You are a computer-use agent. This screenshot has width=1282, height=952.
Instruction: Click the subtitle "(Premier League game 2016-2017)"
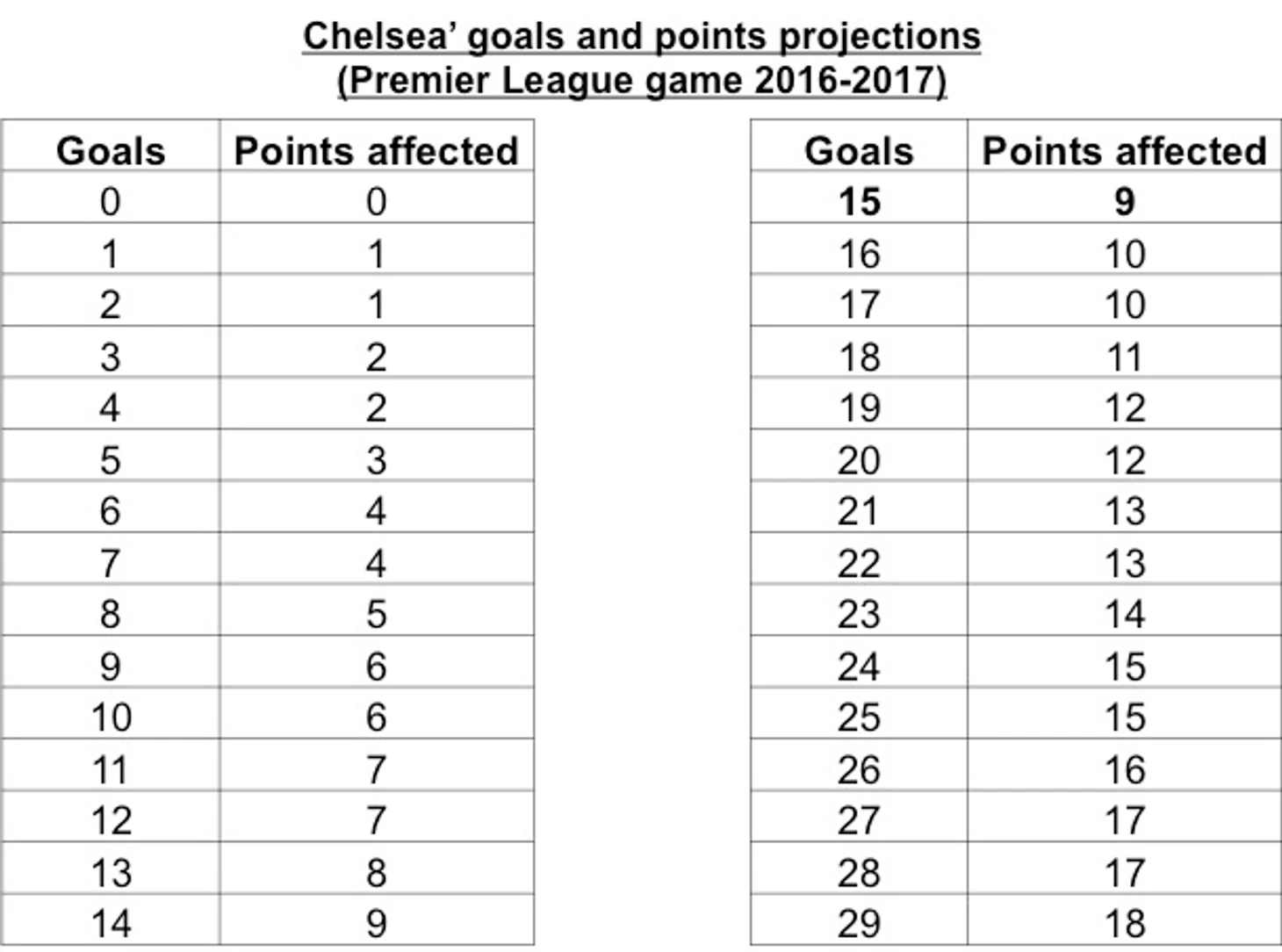tap(641, 81)
